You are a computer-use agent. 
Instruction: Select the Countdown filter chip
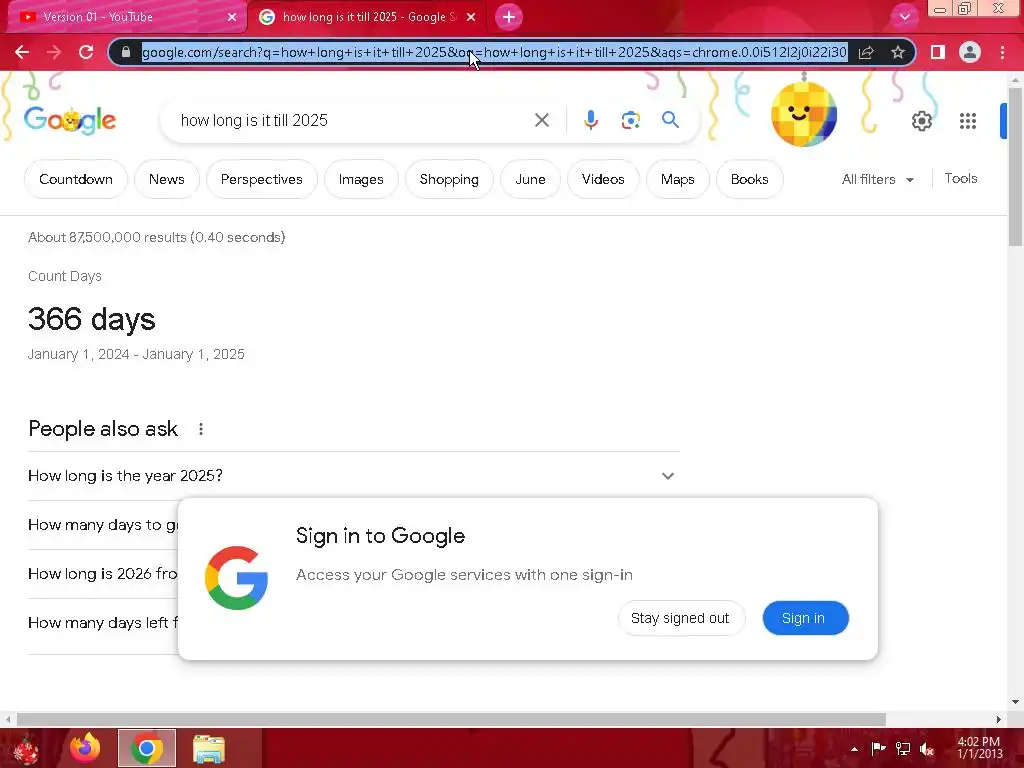click(x=76, y=179)
